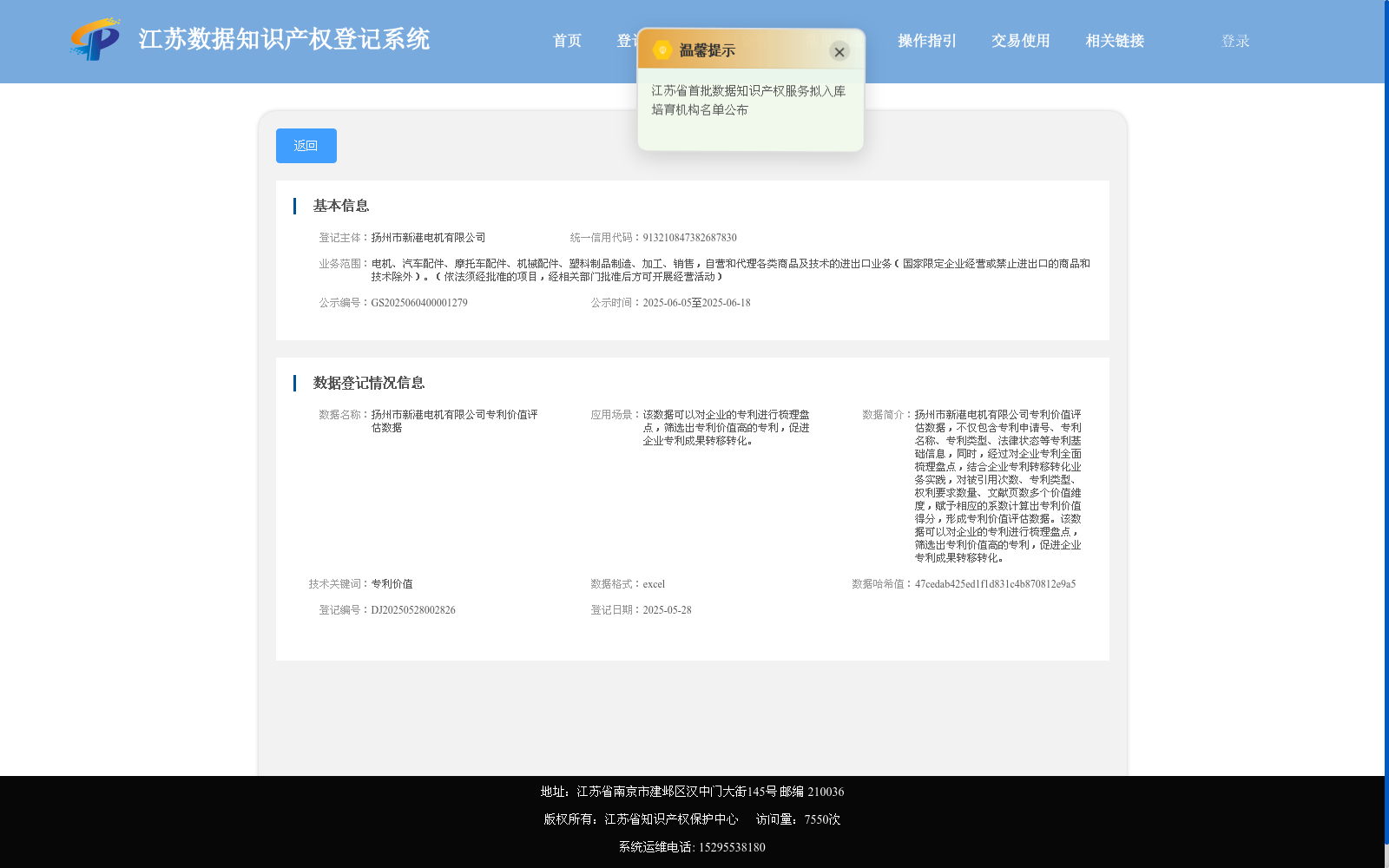1389x868 pixels.
Task: Select the 数据名称 value text
Action: [454, 421]
